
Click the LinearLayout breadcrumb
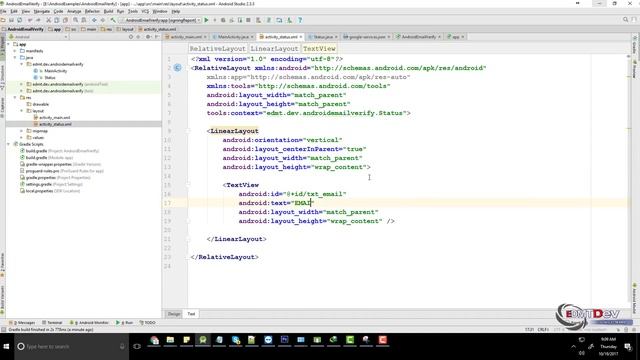[x=274, y=49]
